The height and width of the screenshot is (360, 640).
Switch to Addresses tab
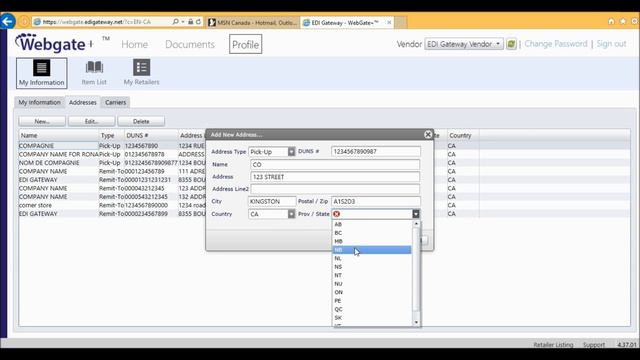[82, 102]
